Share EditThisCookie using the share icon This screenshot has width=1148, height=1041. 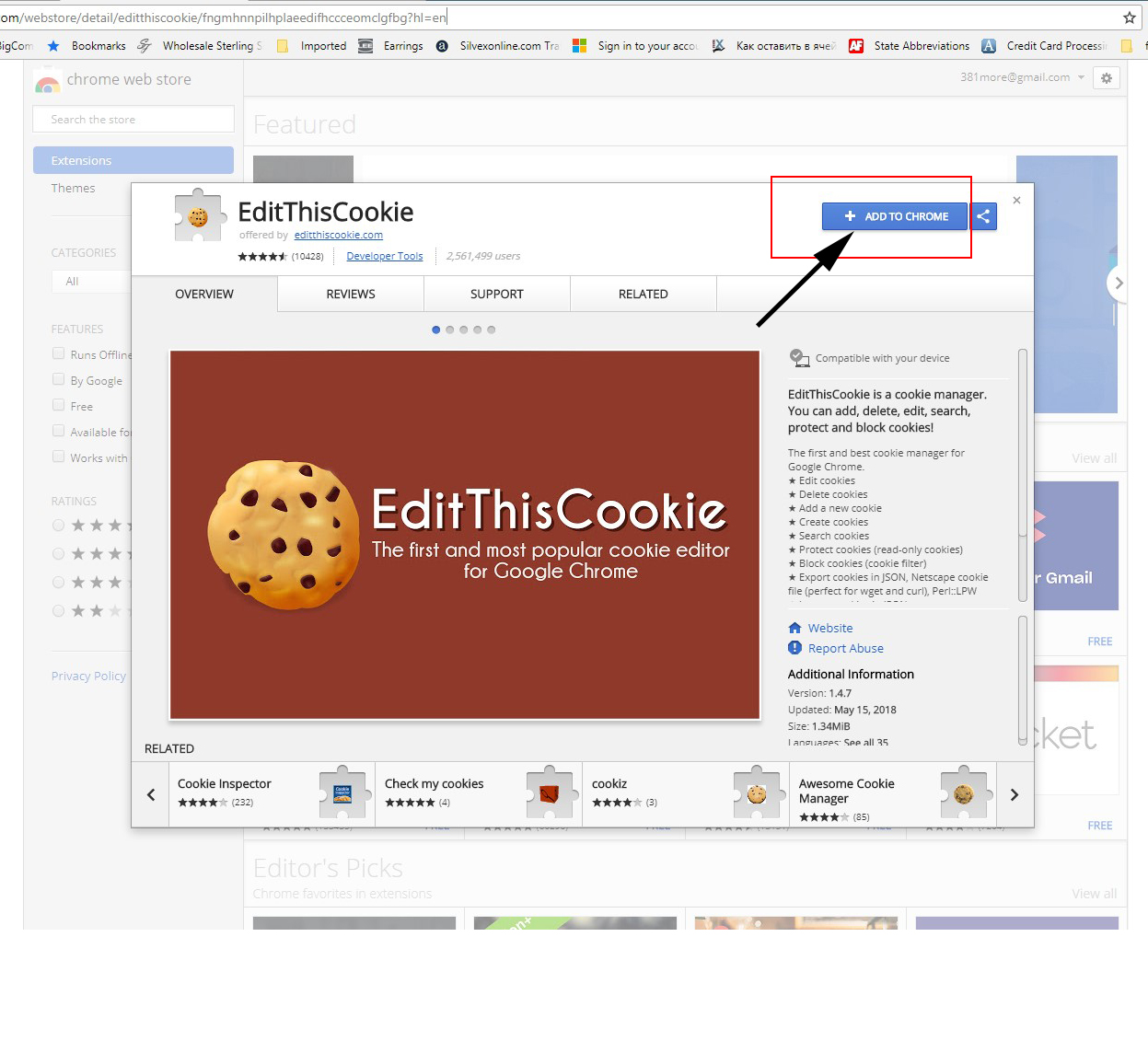pos(984,216)
